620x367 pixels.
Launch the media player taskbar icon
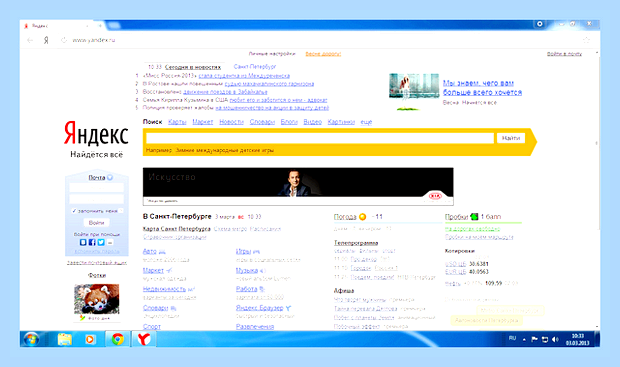pyautogui.click(x=90, y=339)
